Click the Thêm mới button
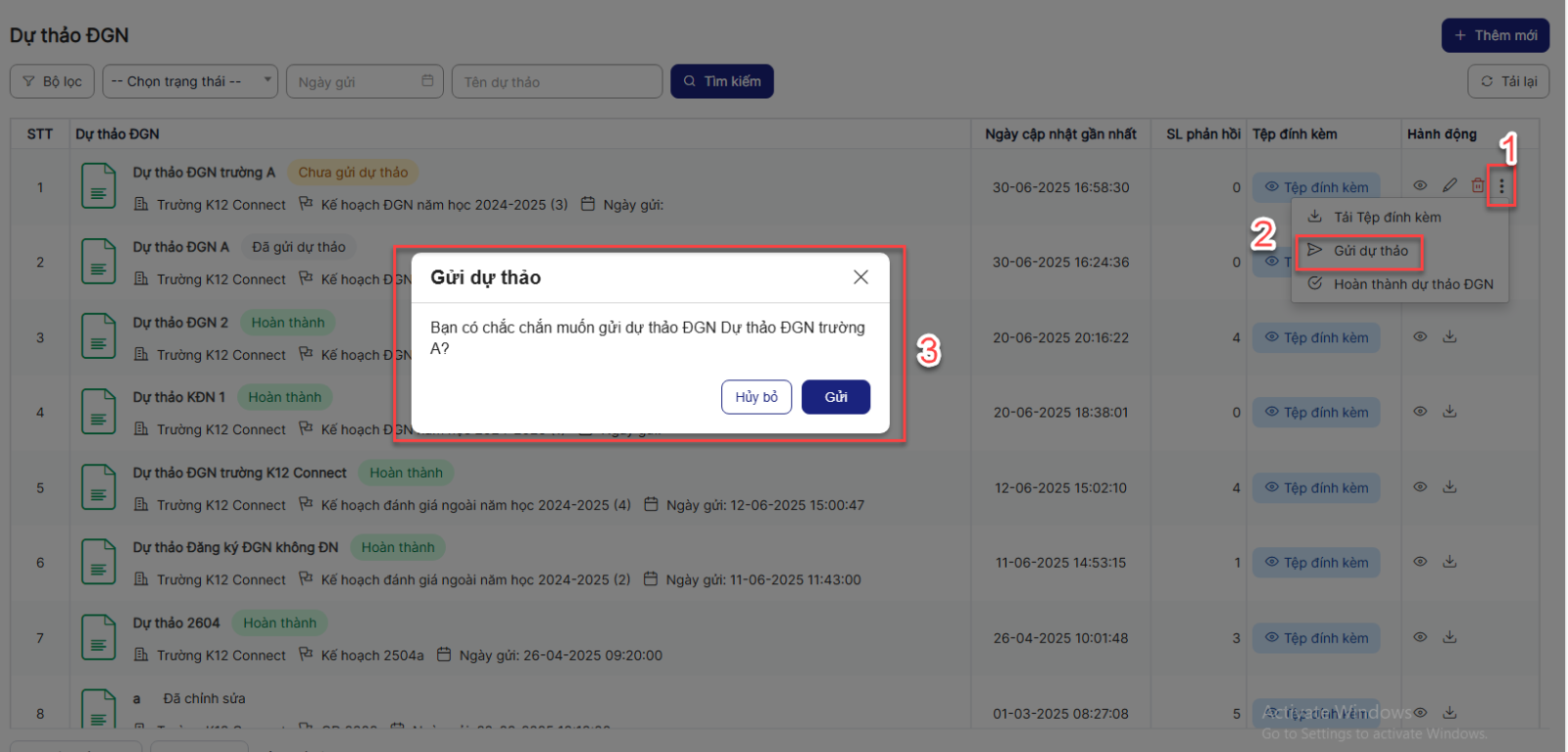This screenshot has height=752, width=1568. click(x=1494, y=35)
